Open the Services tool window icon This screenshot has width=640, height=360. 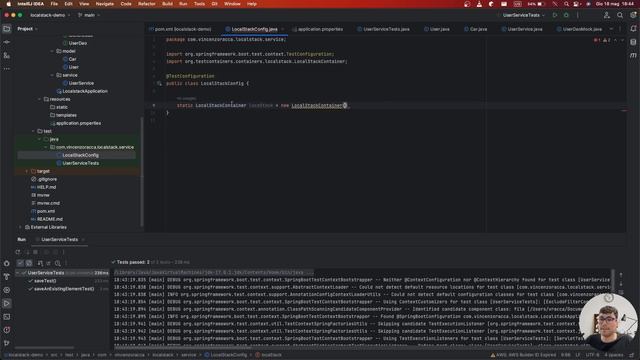coord(7,290)
